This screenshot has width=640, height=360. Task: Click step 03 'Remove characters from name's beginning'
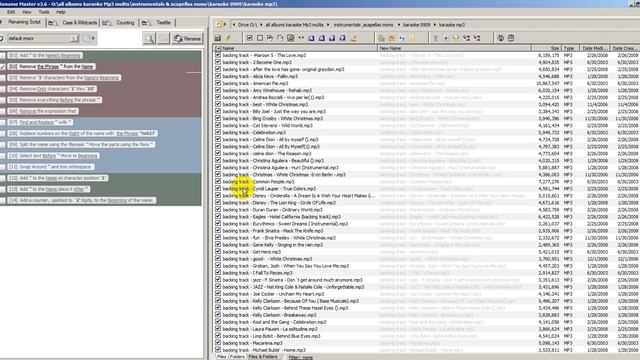coord(64,78)
